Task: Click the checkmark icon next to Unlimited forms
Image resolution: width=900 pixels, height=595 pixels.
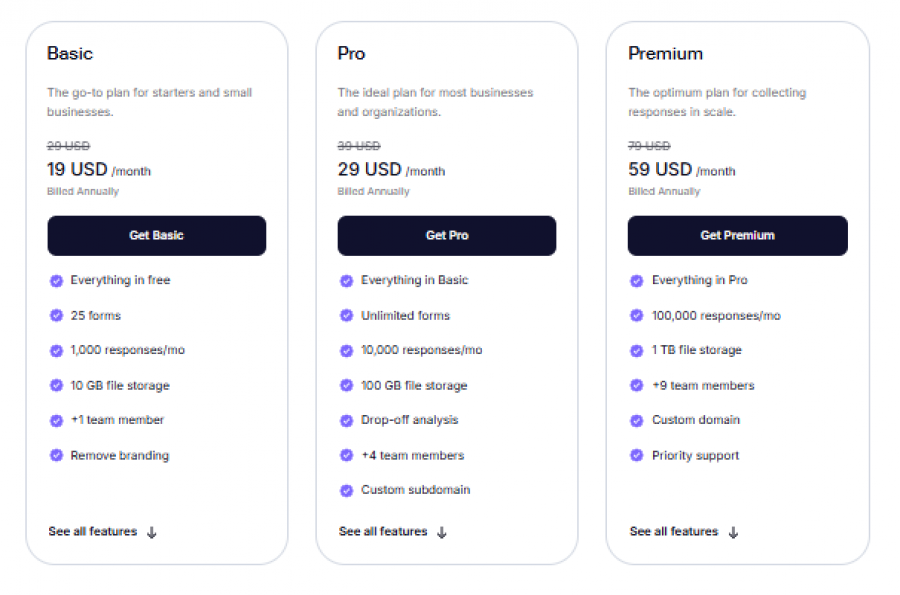Action: click(x=346, y=315)
